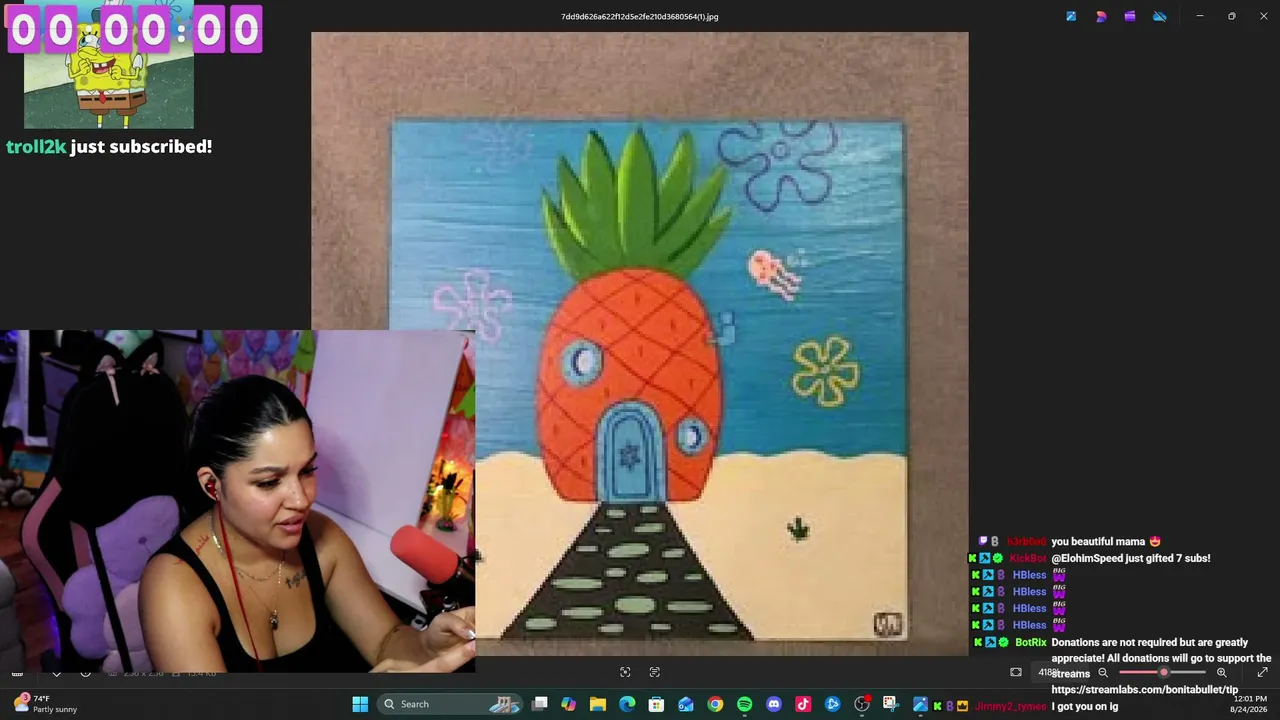Open Google Chrome from the taskbar
The image size is (1280, 720).
[715, 704]
